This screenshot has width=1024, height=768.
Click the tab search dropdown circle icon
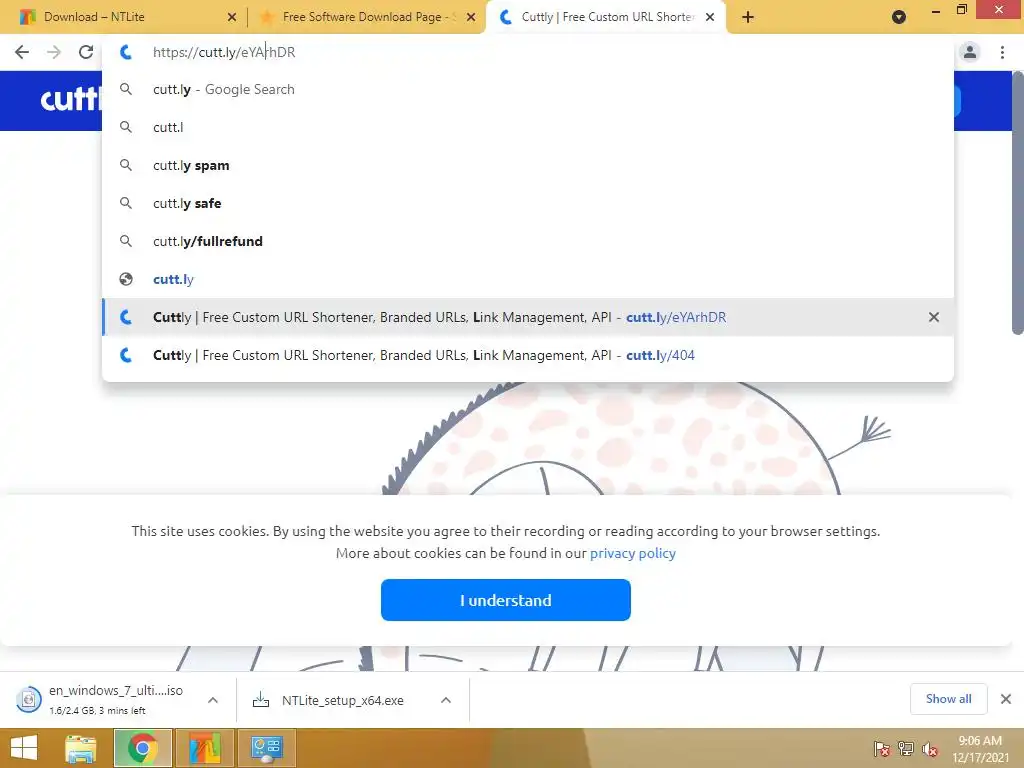(899, 17)
